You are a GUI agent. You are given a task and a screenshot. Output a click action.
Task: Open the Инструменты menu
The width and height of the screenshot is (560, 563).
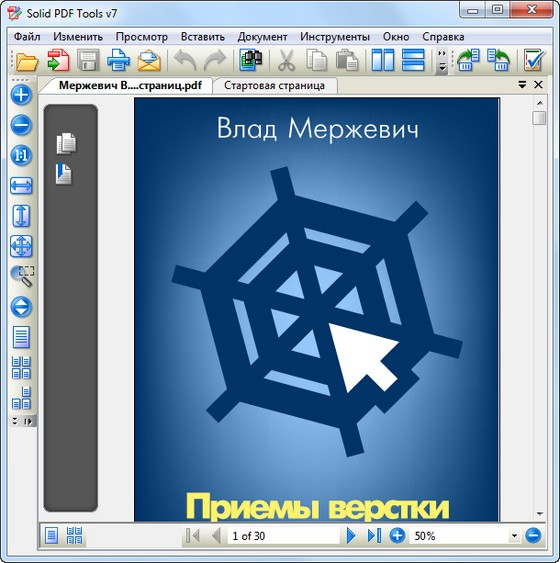pos(335,37)
